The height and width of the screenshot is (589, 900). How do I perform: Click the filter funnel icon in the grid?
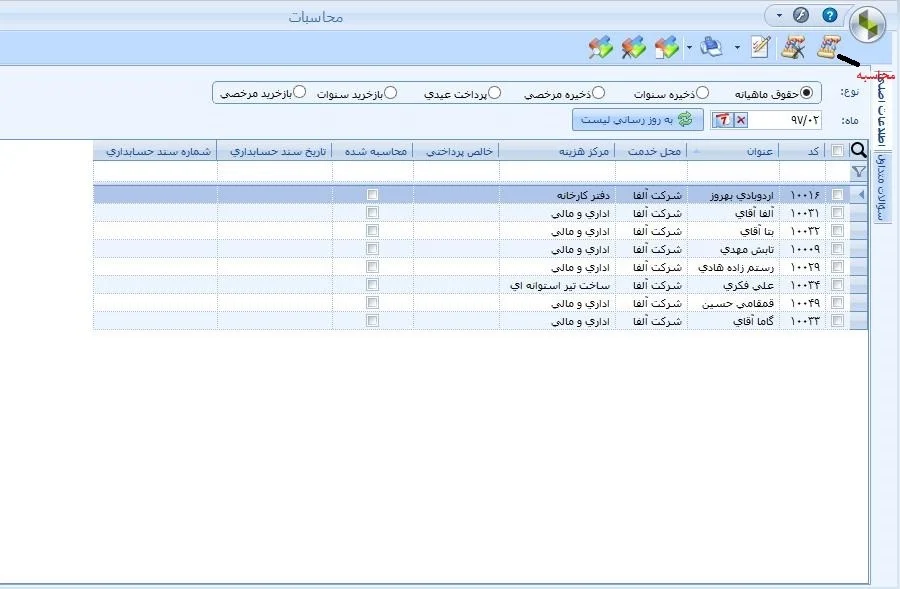(x=857, y=171)
